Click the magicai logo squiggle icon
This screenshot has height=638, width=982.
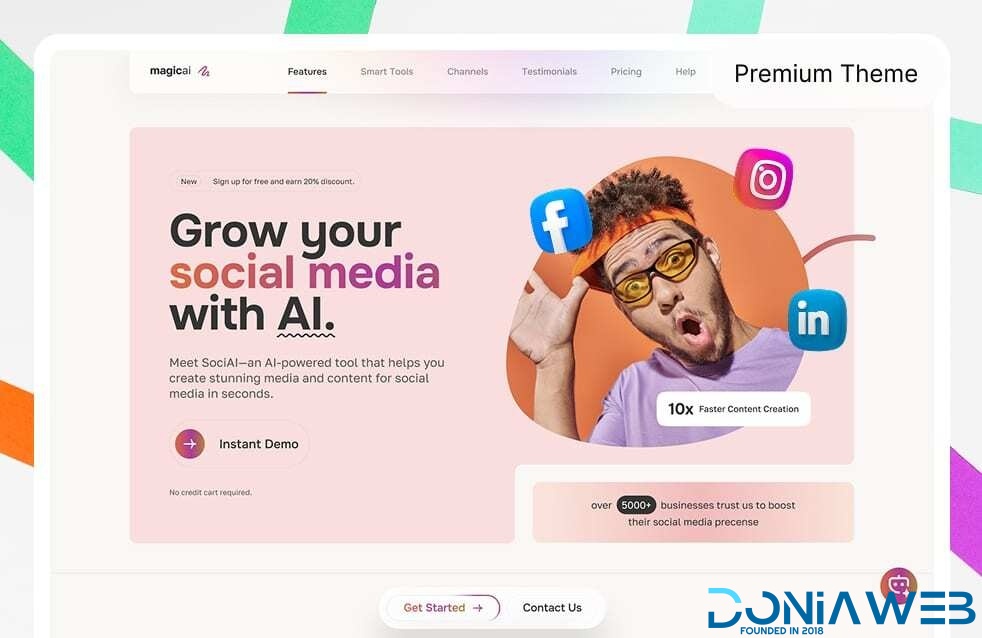pyautogui.click(x=204, y=71)
